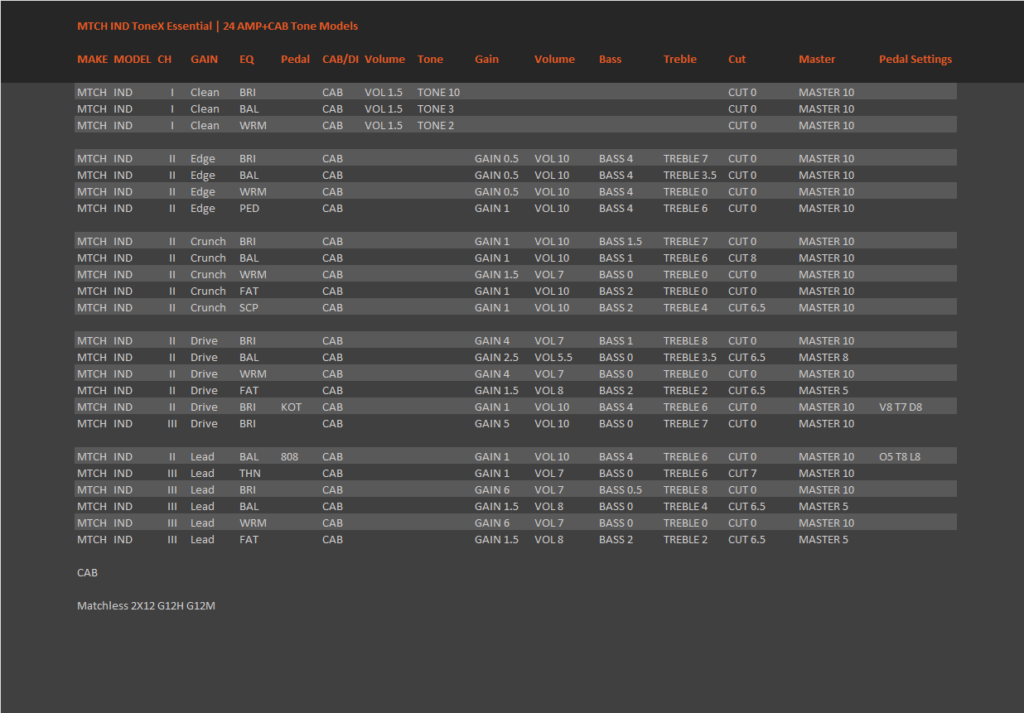This screenshot has width=1024, height=713.
Task: Select the 'GAIN 2.5' cell
Action: (496, 358)
